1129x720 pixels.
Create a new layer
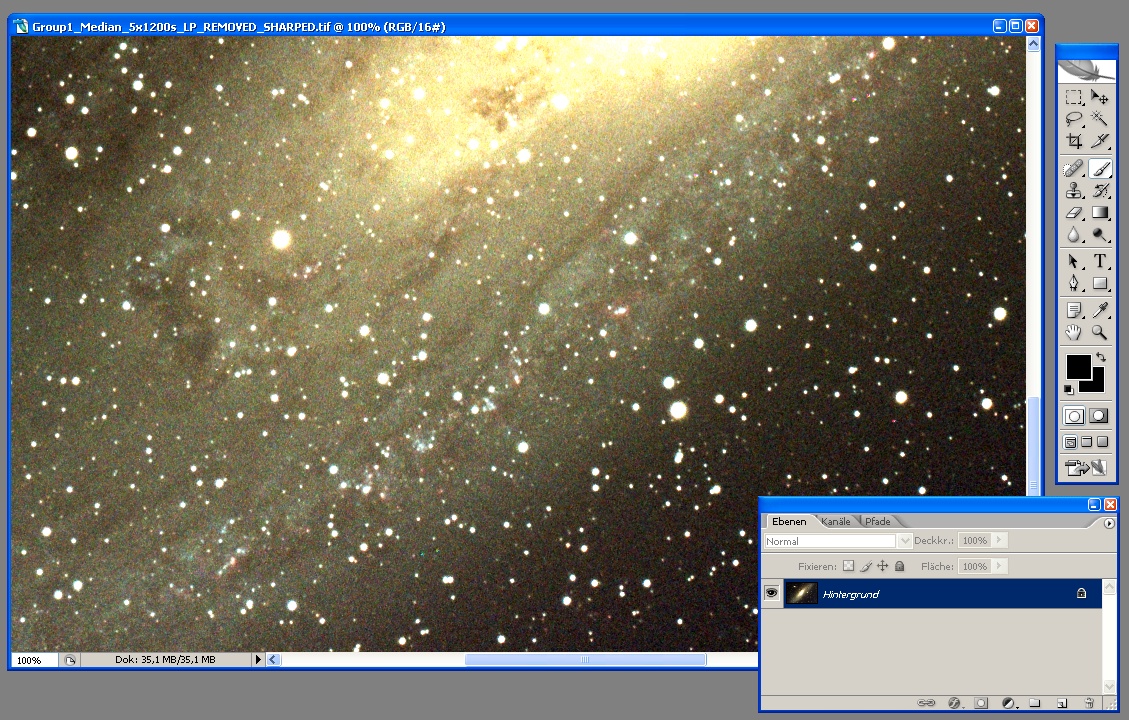click(1061, 703)
